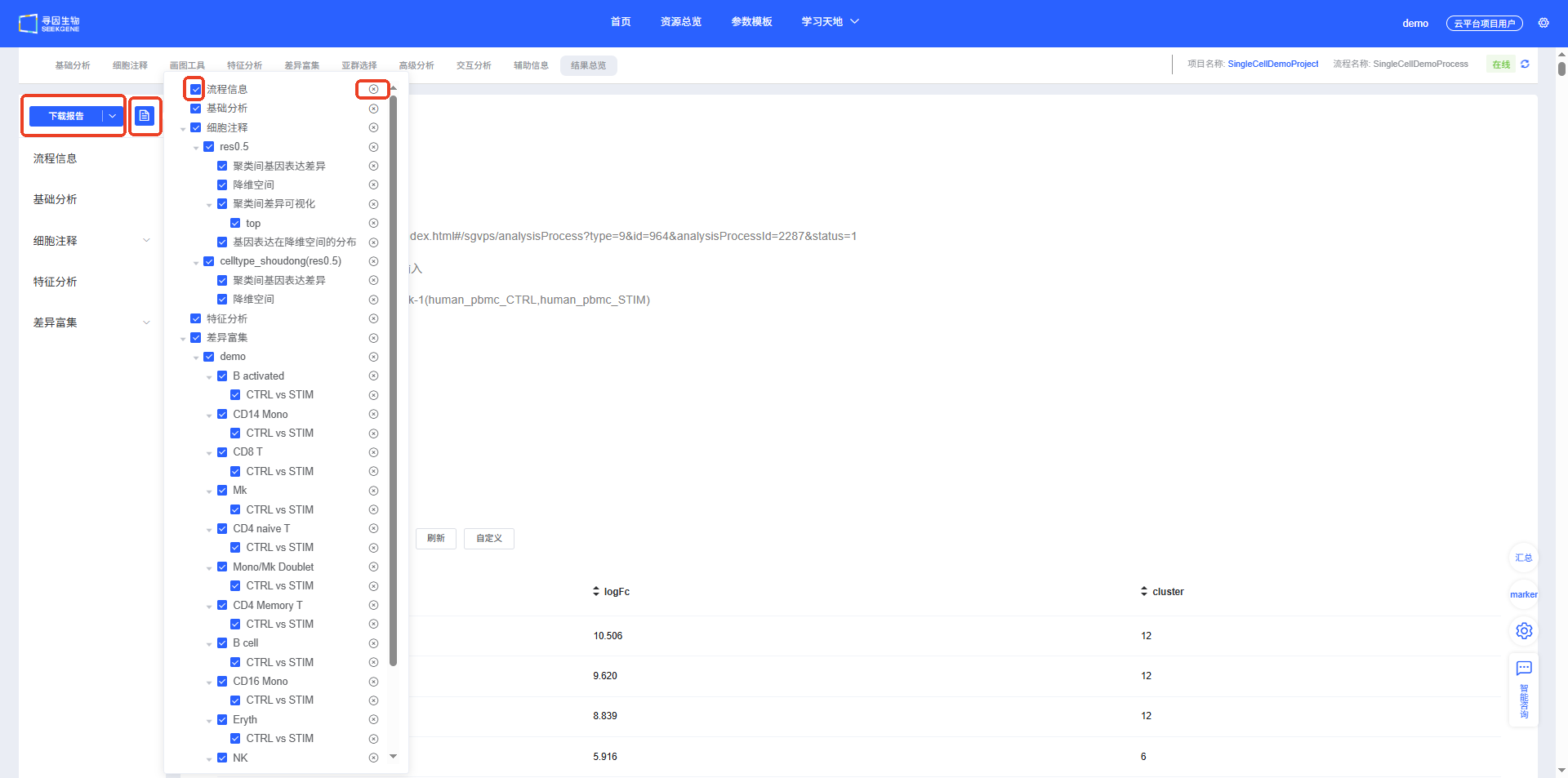This screenshot has width=1568, height=778.
Task: Toggle the Eryth checkbox
Action: (x=222, y=719)
